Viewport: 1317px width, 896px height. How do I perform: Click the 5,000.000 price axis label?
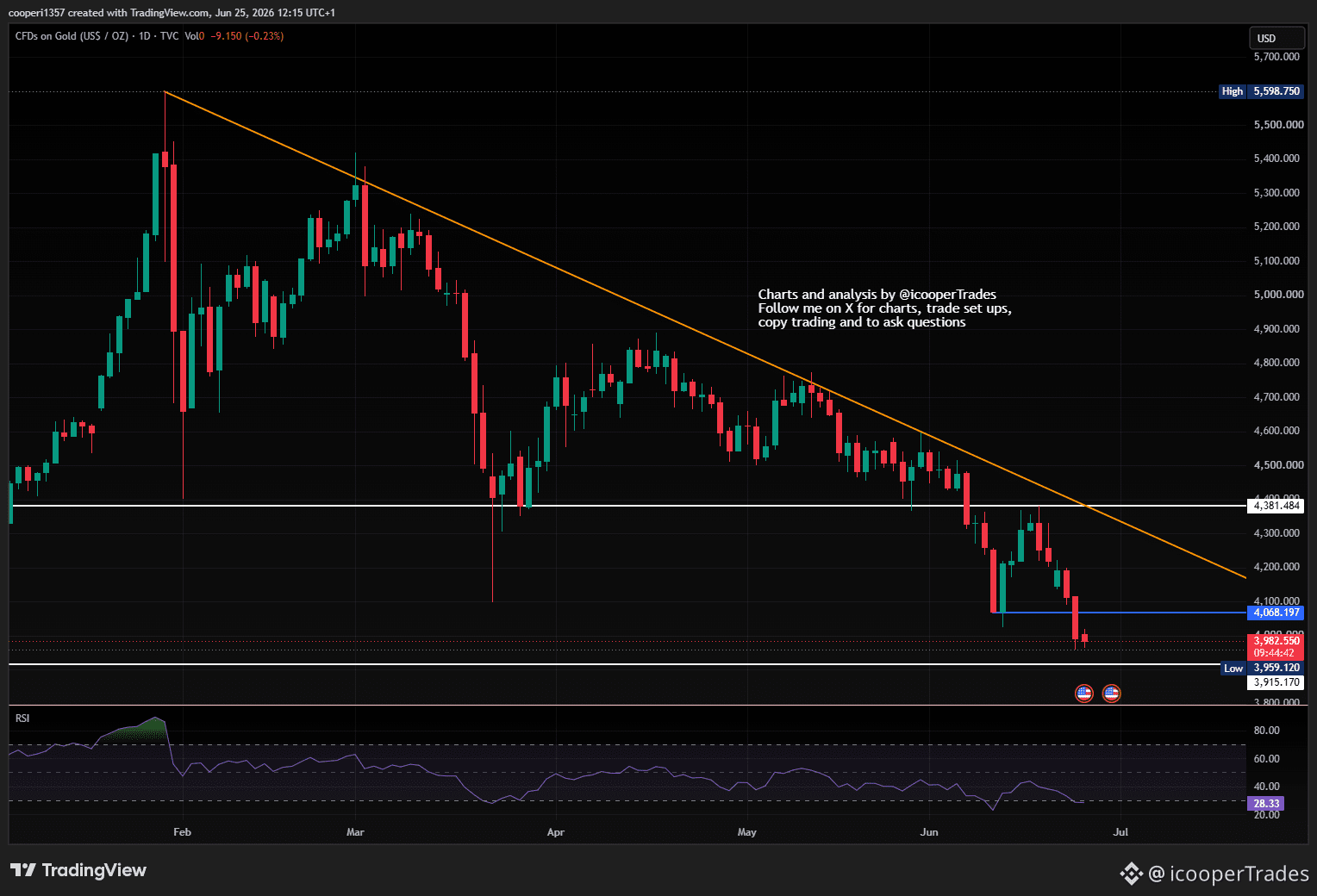1278,295
